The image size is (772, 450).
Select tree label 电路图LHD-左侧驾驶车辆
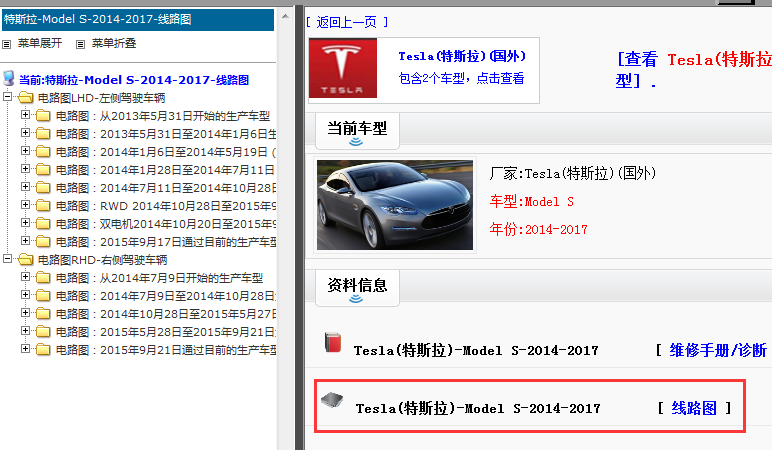(101, 98)
